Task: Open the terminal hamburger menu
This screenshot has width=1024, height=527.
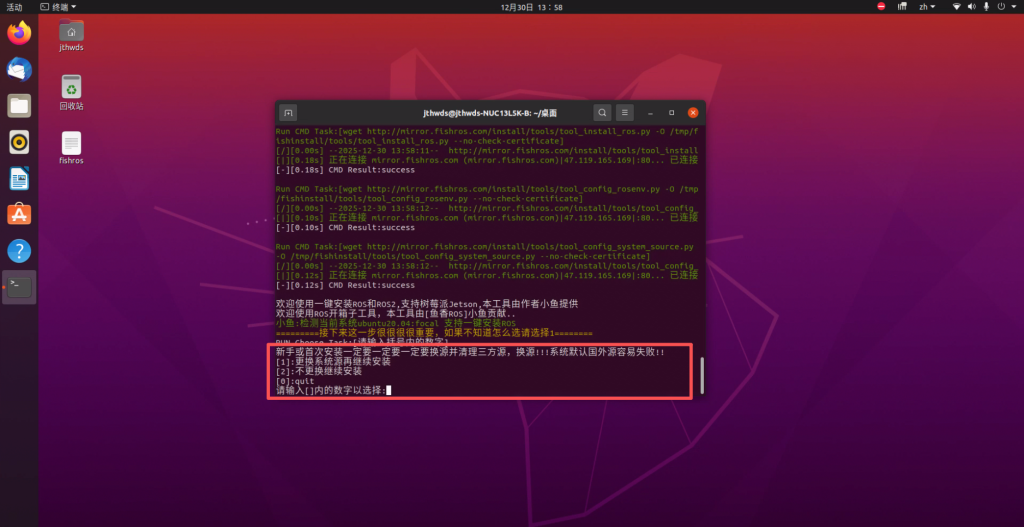Action: (x=625, y=113)
